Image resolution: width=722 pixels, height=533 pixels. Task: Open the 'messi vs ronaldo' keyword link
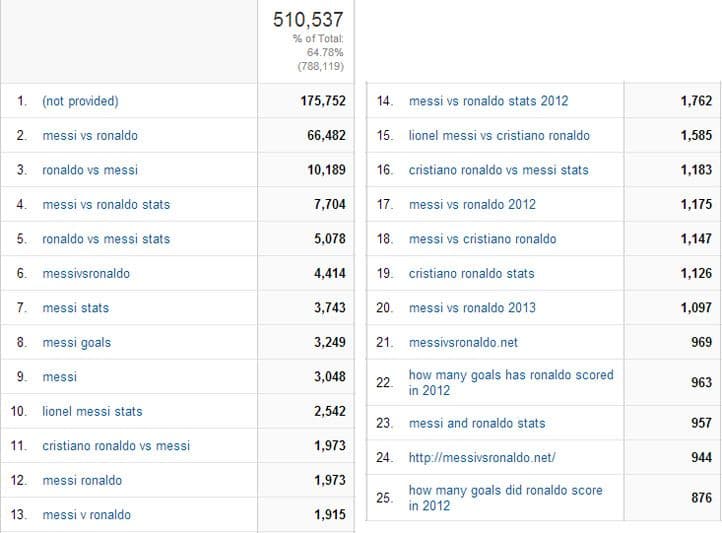90,136
